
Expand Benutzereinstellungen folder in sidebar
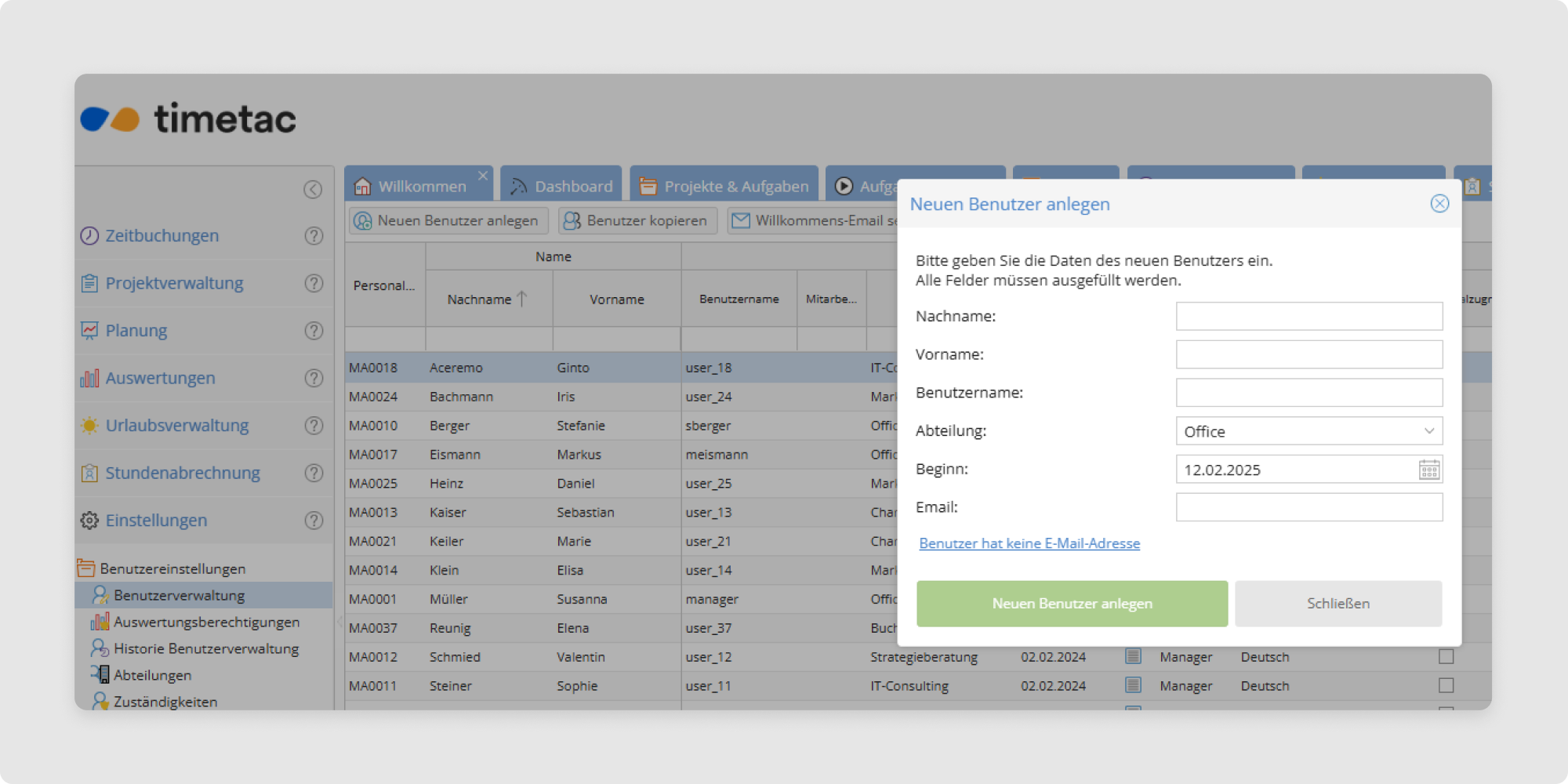[172, 568]
